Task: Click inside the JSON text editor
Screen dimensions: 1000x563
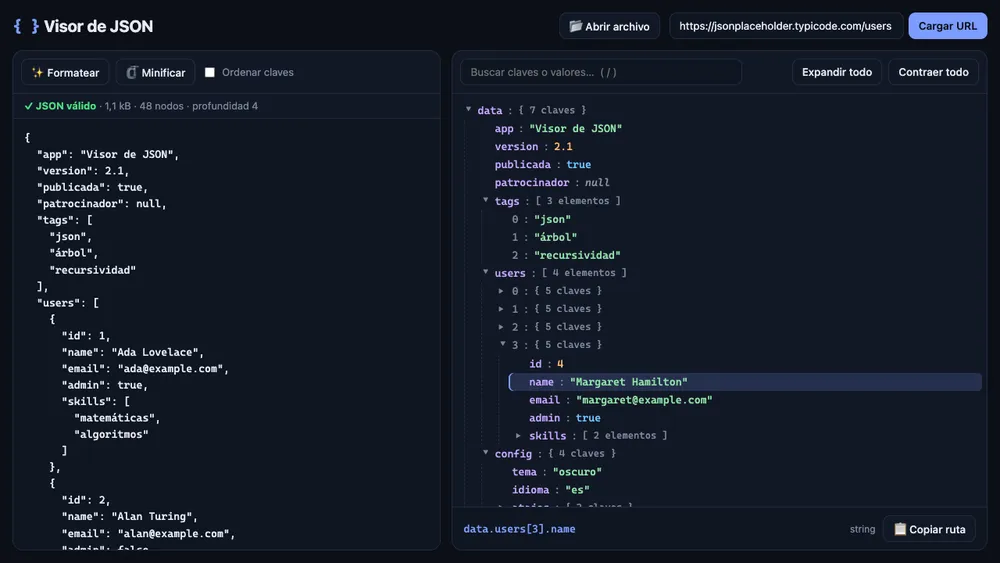Action: coord(226,335)
